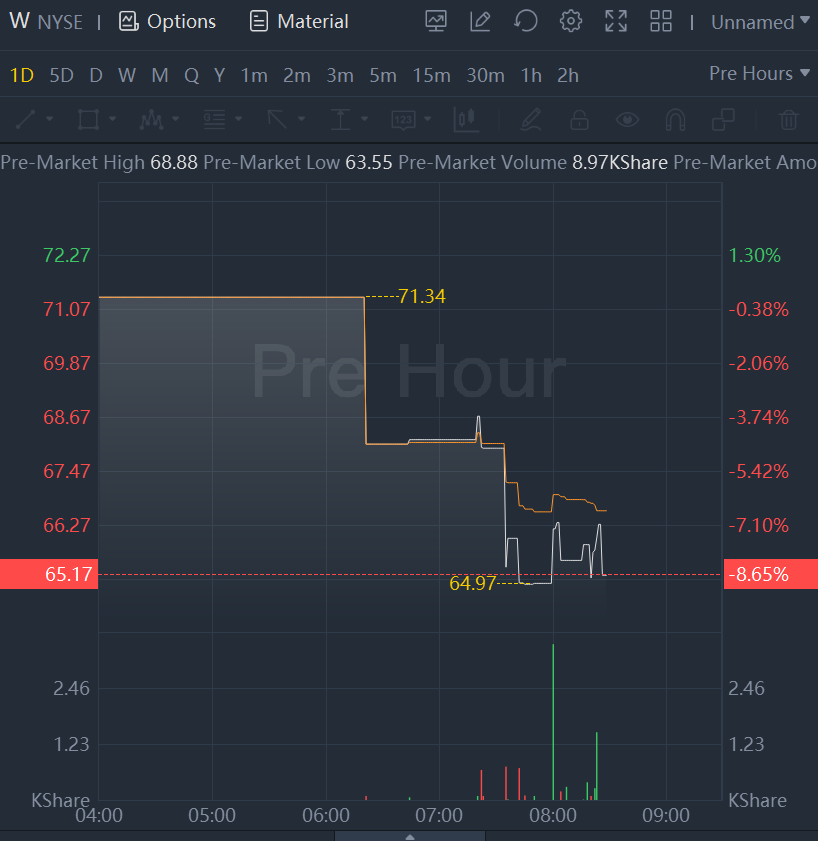
Task: Toggle drawings visibility eye icon
Action: [x=627, y=120]
